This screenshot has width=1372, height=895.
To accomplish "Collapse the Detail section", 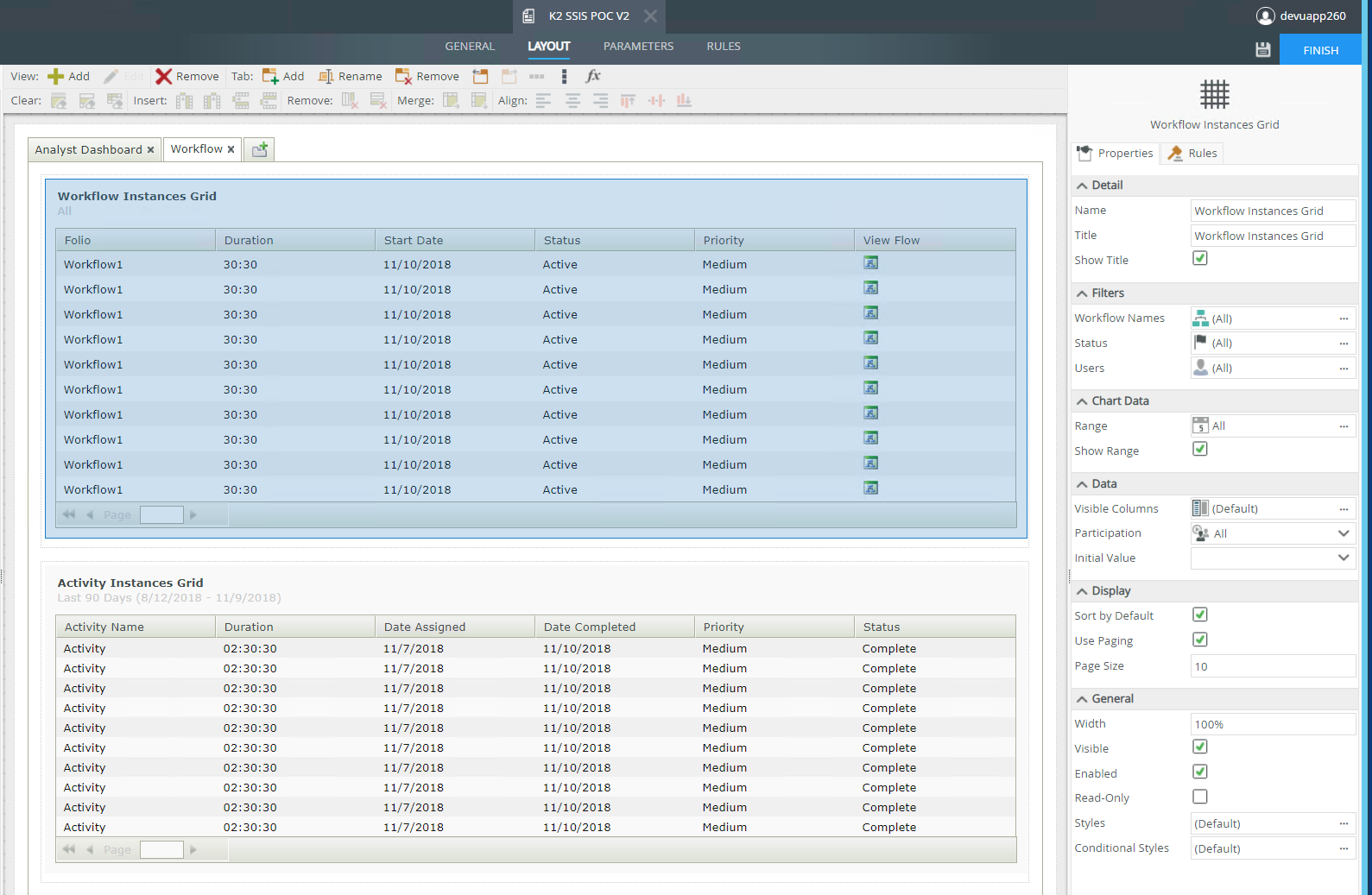I will point(1082,186).
